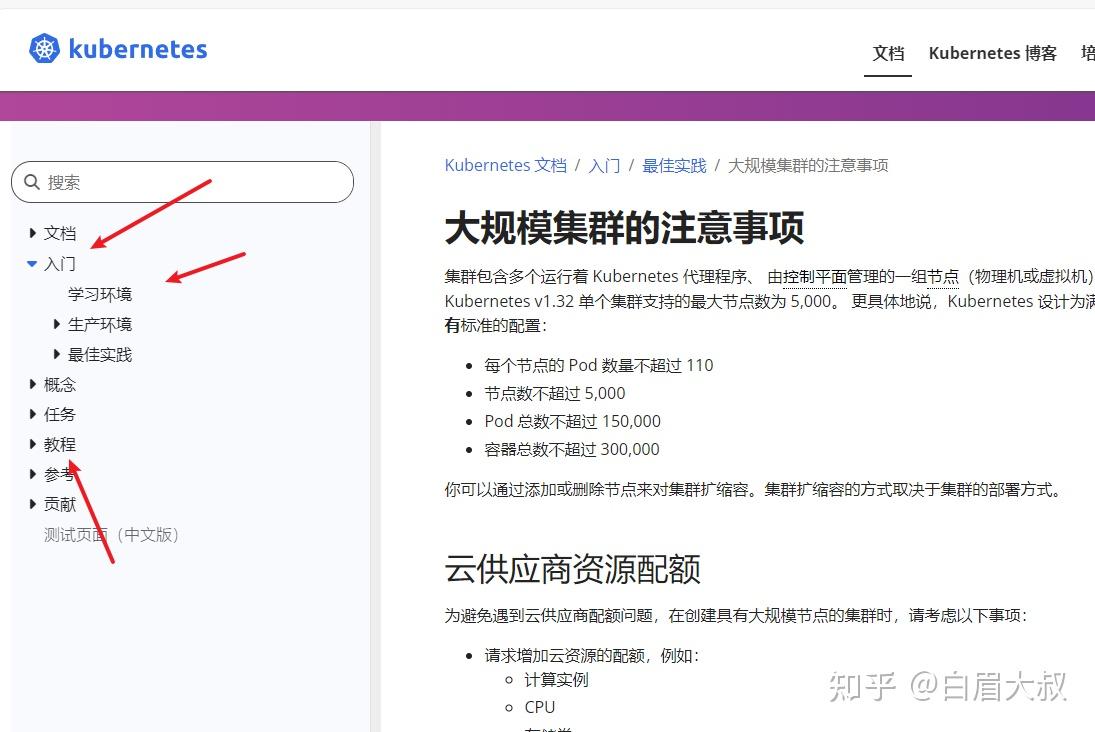Click the search magnifier icon in sidebar
This screenshot has width=1095, height=732.
pyautogui.click(x=29, y=182)
